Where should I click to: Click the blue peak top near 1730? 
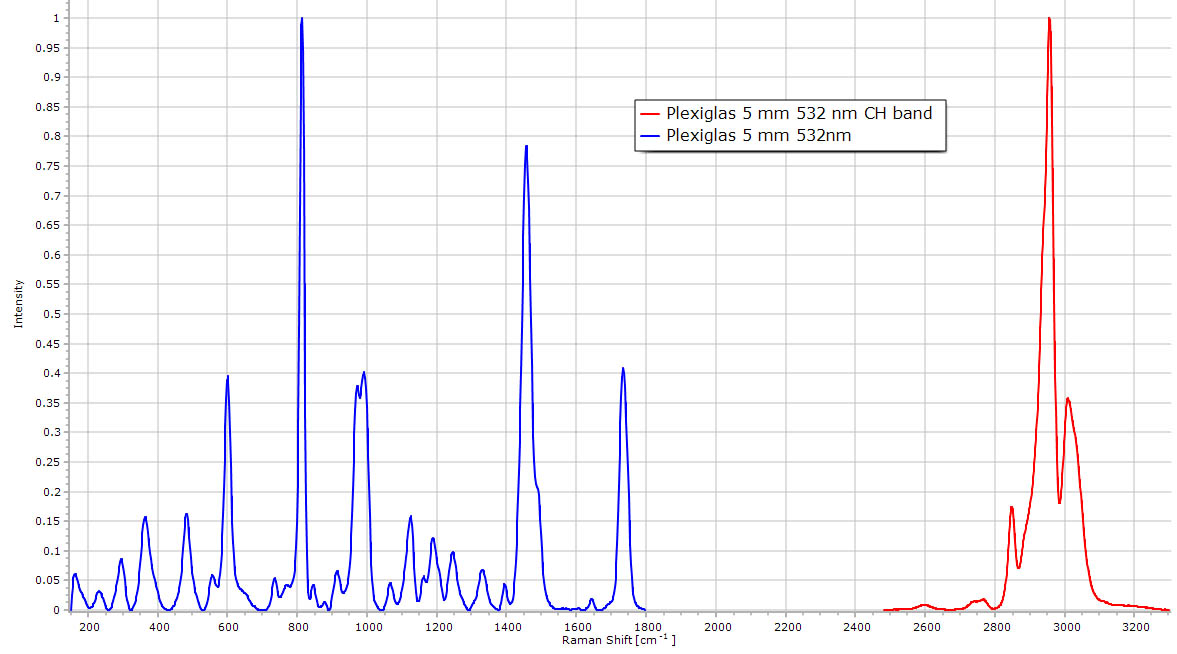623,369
